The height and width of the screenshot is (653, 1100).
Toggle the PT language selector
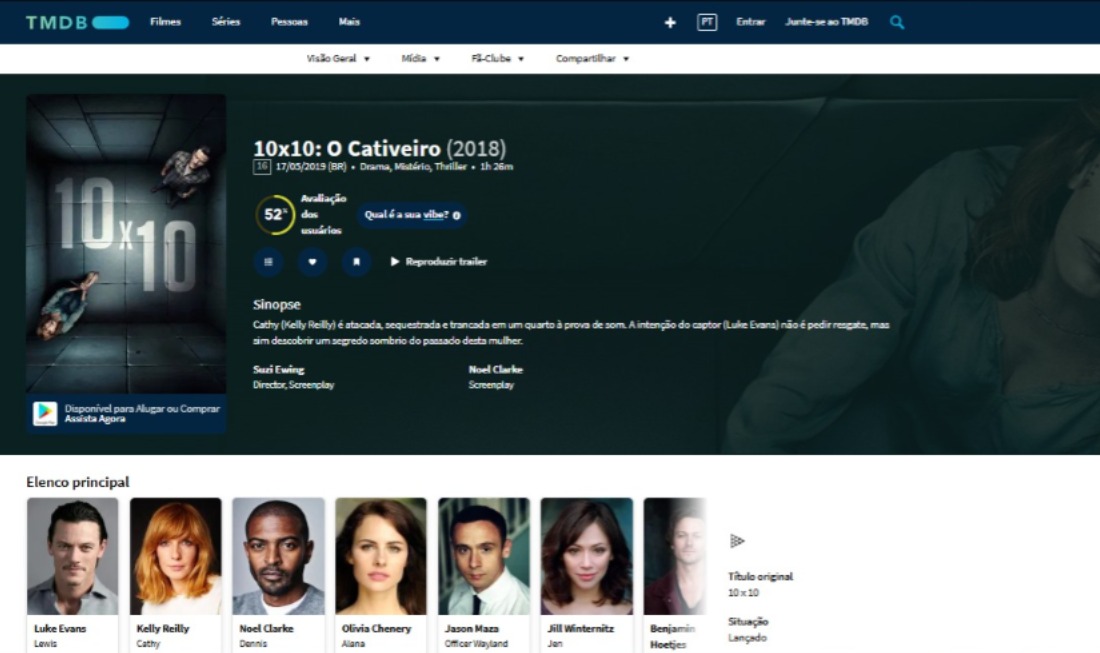(707, 22)
